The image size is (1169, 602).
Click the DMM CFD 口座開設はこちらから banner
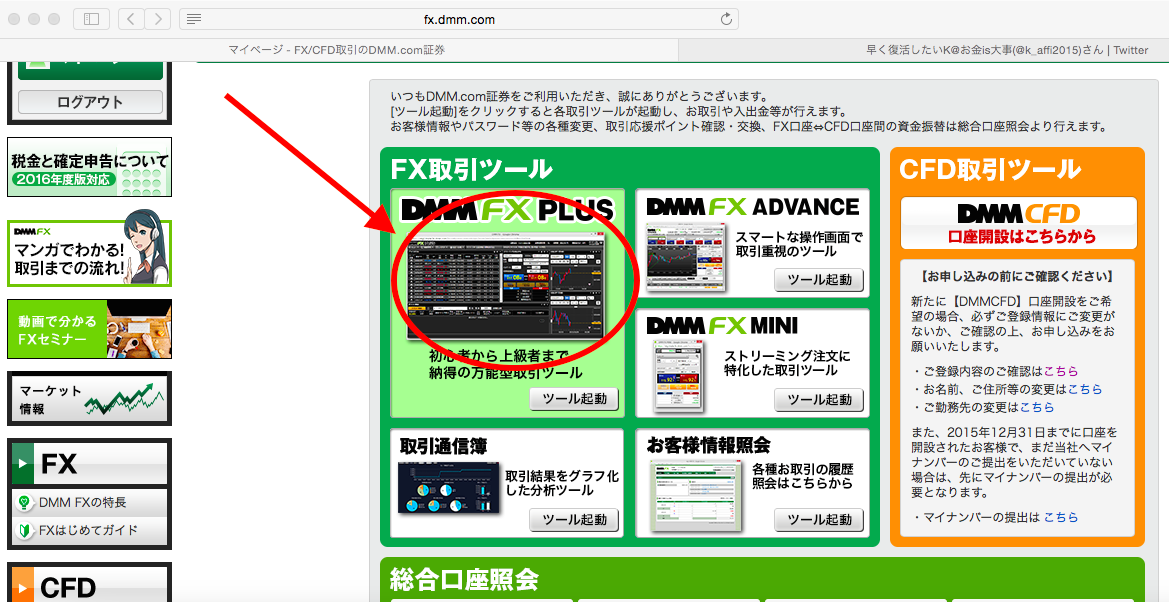(1018, 223)
